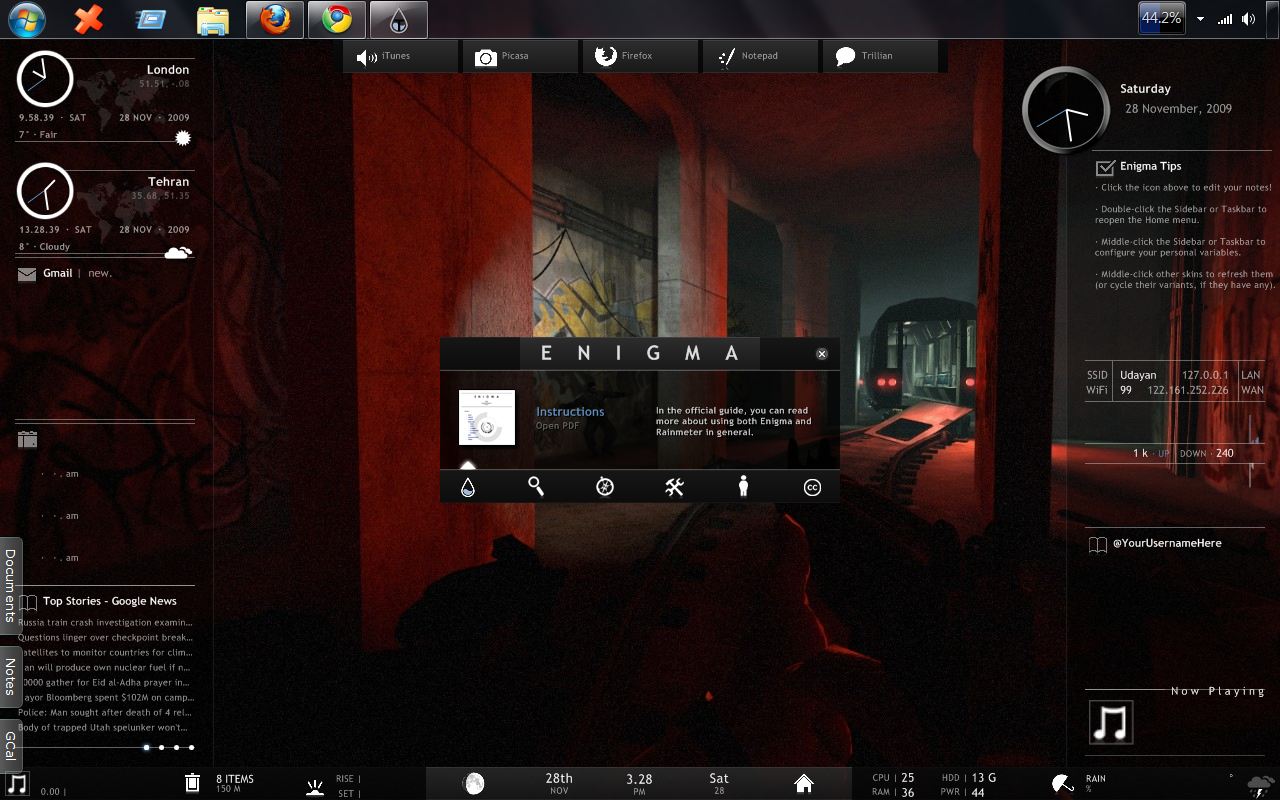The height and width of the screenshot is (800, 1280).
Task: Open the Bloomberg spent $102M news story
Action: (105, 697)
